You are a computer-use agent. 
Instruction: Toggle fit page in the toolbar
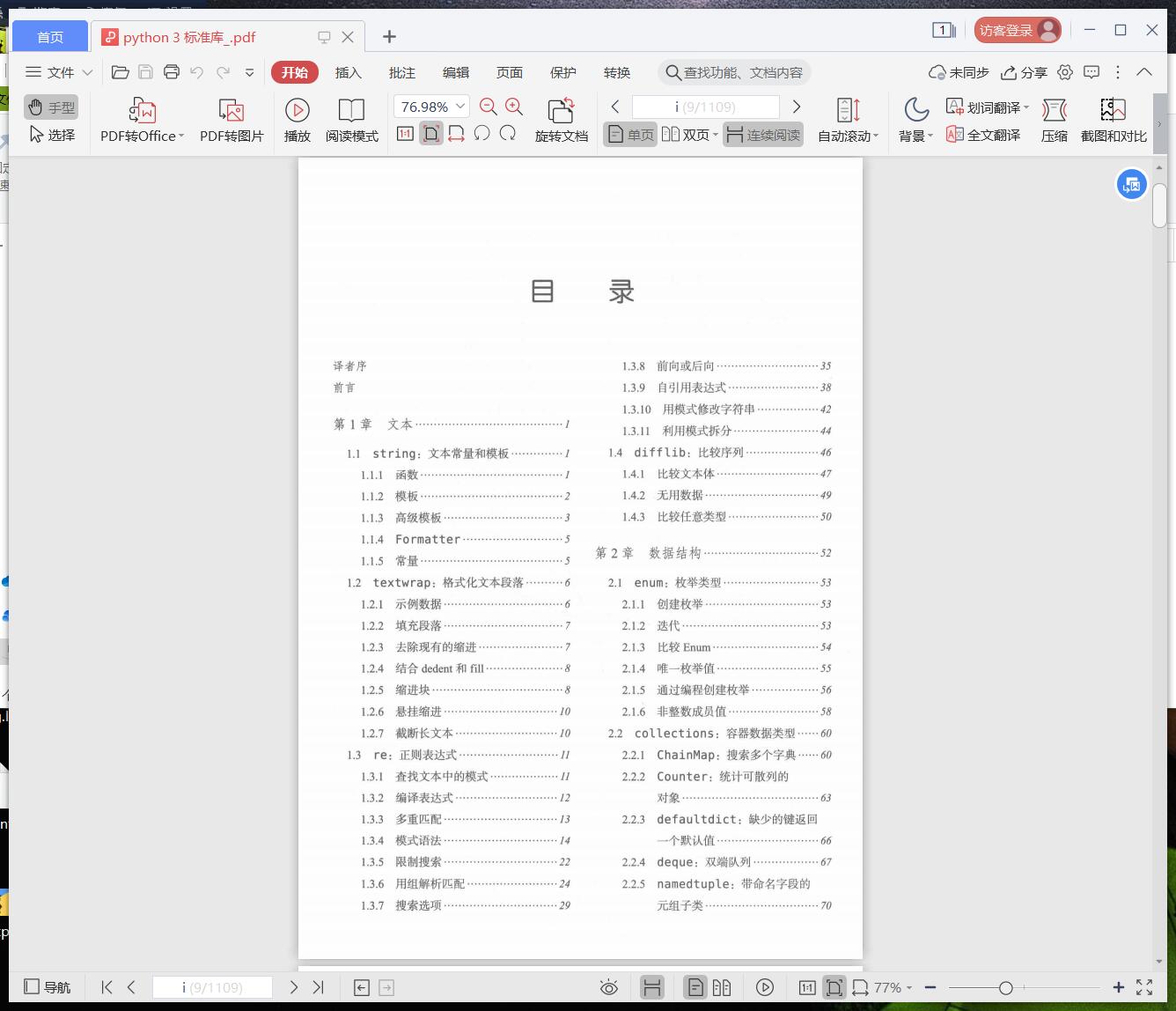[431, 134]
